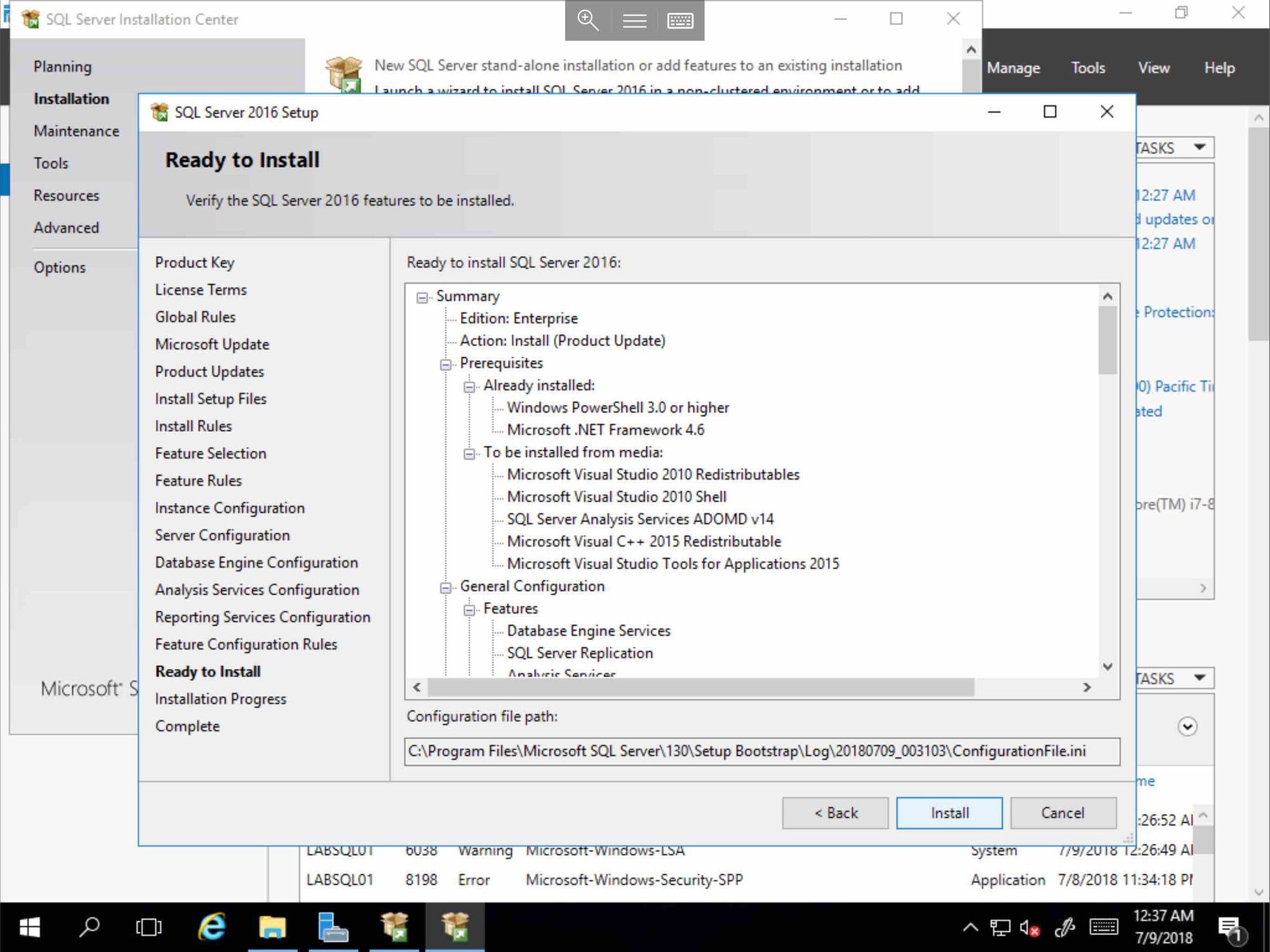Collapse the To be installed from media node
This screenshot has width=1270, height=952.
tap(469, 453)
